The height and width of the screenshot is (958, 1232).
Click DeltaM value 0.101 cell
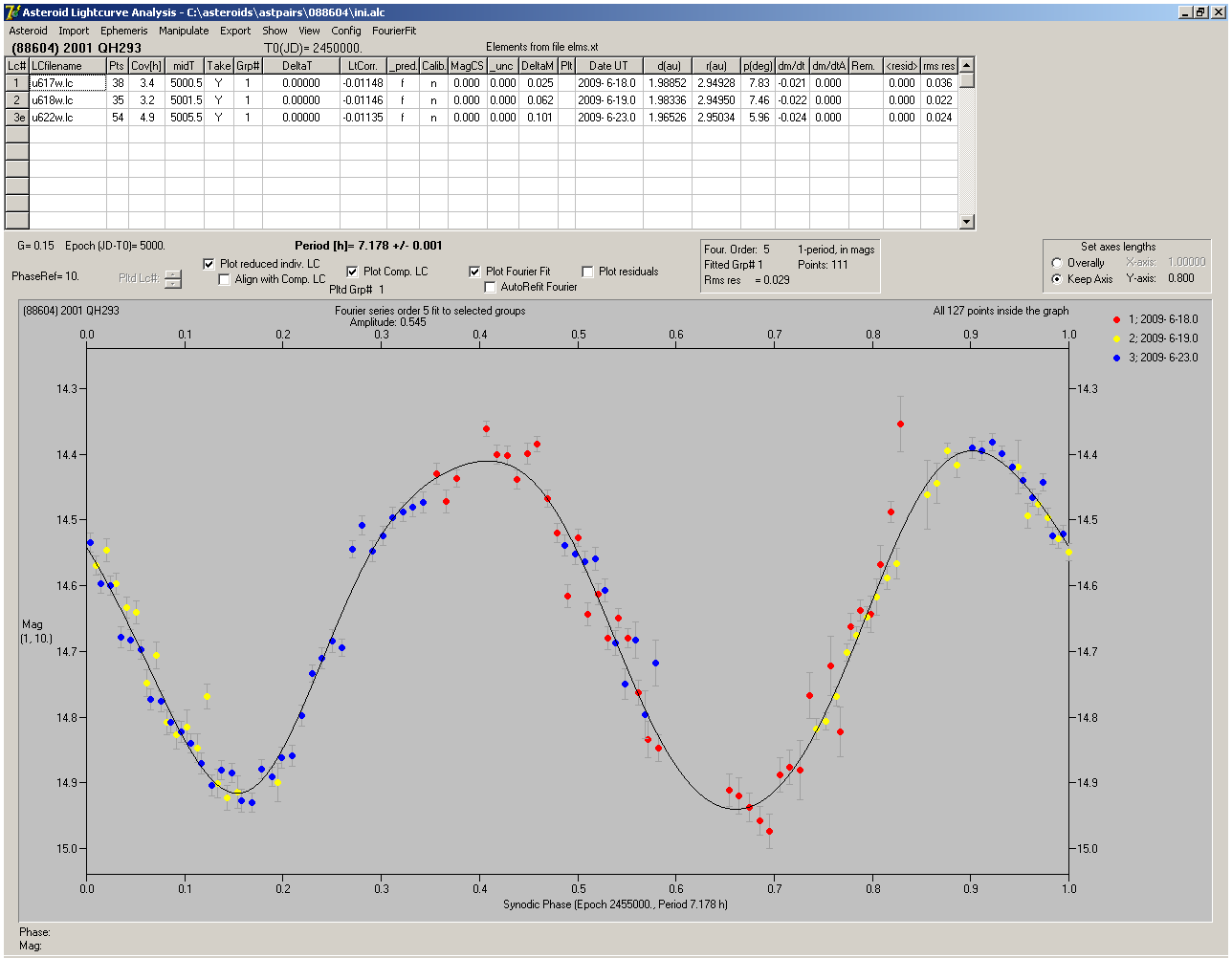coord(539,117)
